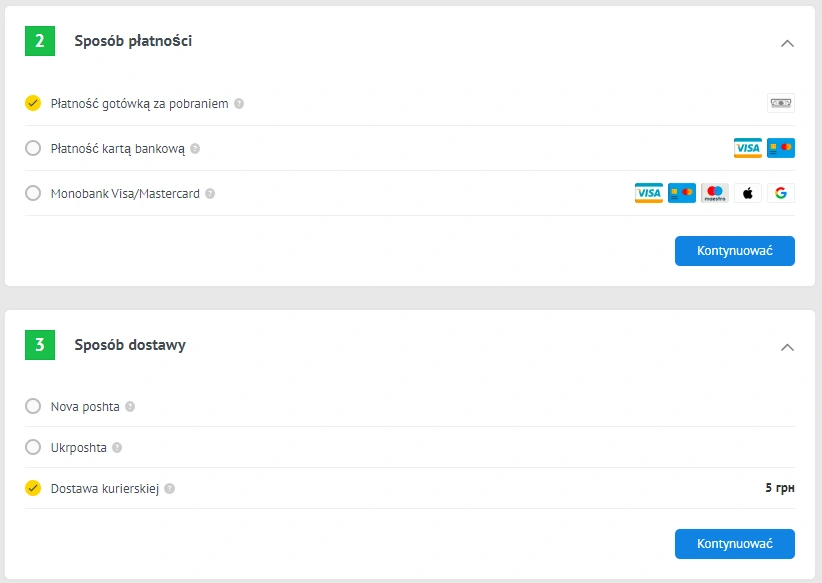Image resolution: width=822 pixels, height=583 pixels.
Task: Open the help icon next to Płatność gotówką za pobraniem
Action: tap(239, 102)
